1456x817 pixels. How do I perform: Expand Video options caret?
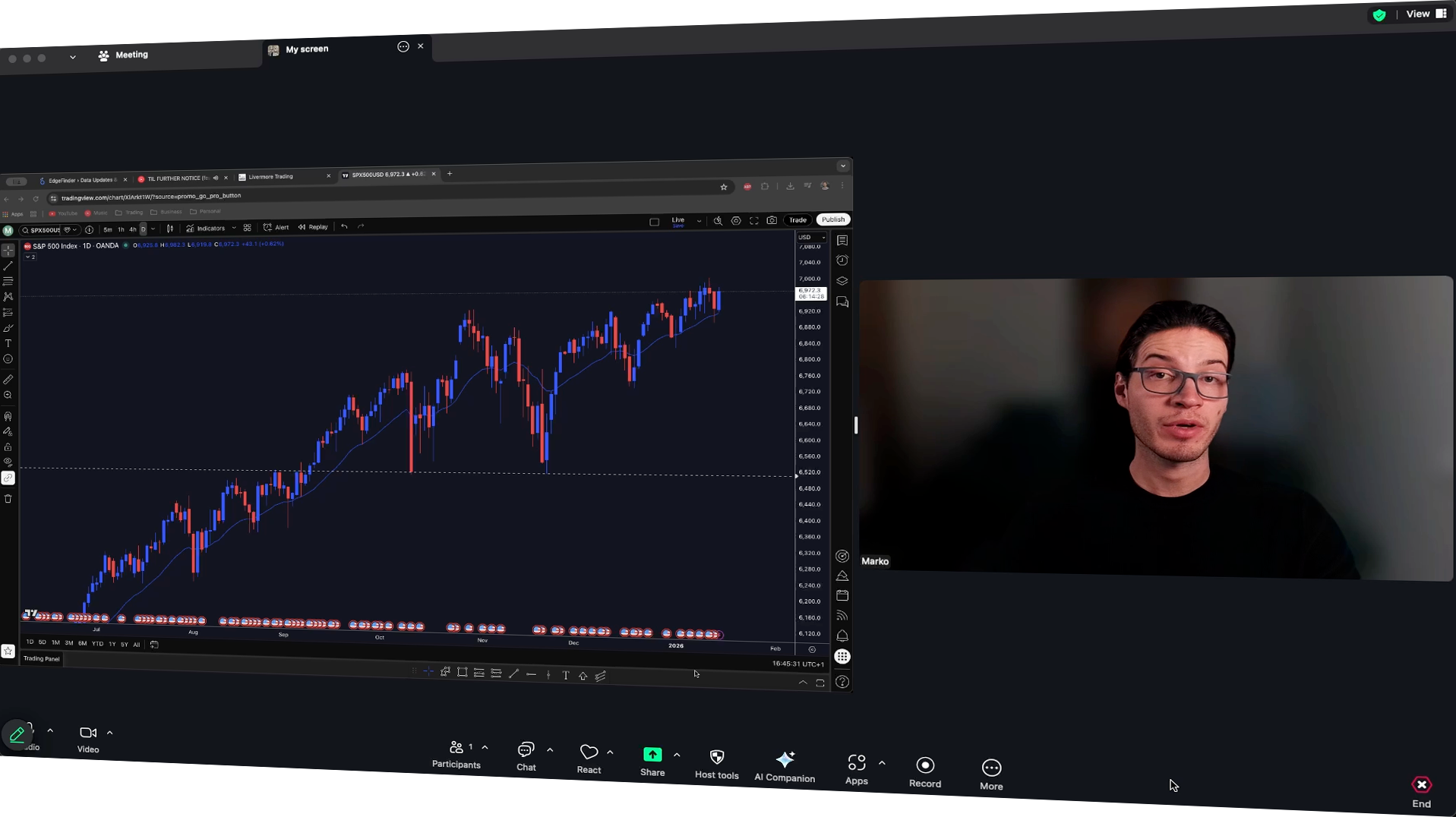(x=110, y=733)
